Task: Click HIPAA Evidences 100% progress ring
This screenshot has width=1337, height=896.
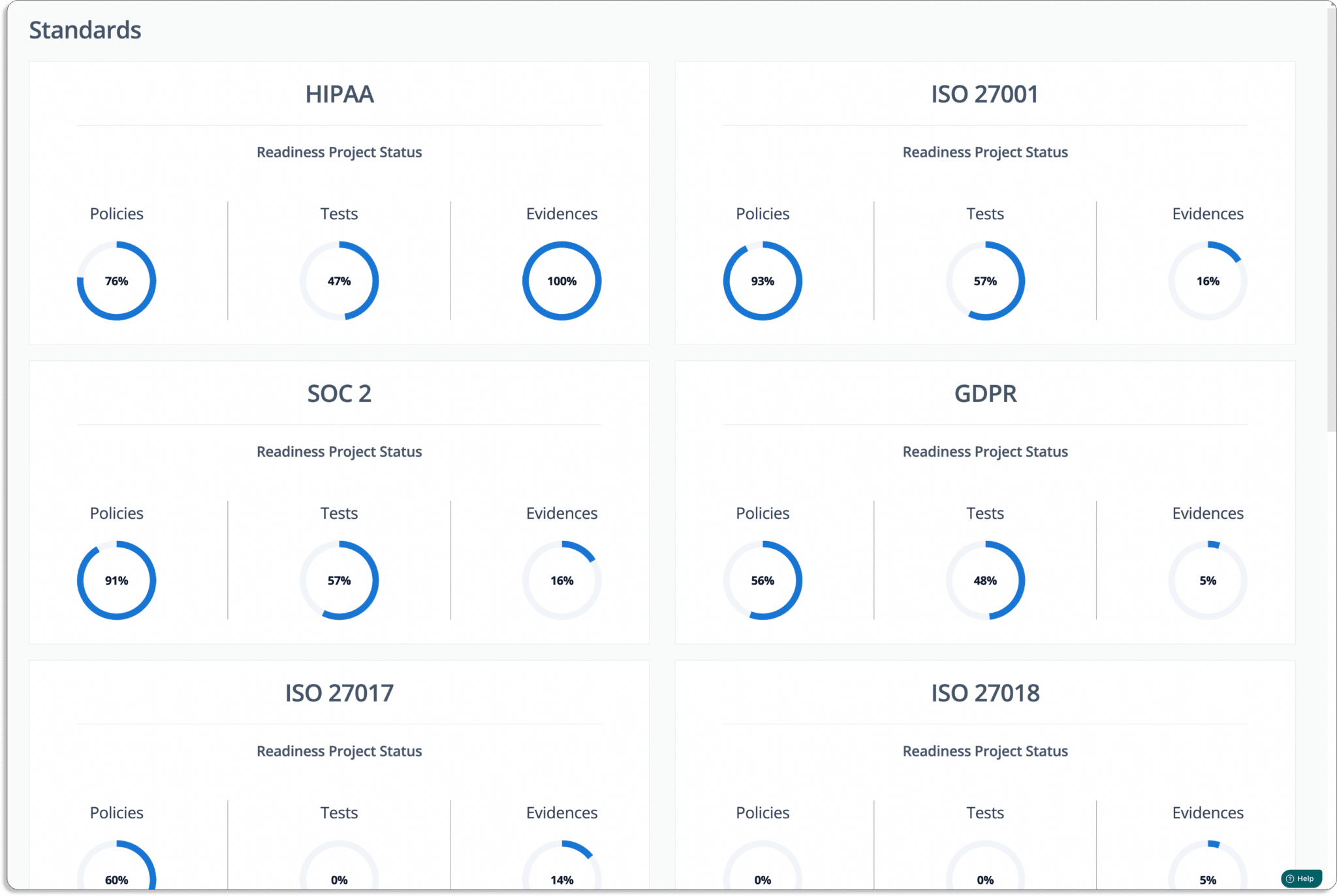Action: coord(562,281)
